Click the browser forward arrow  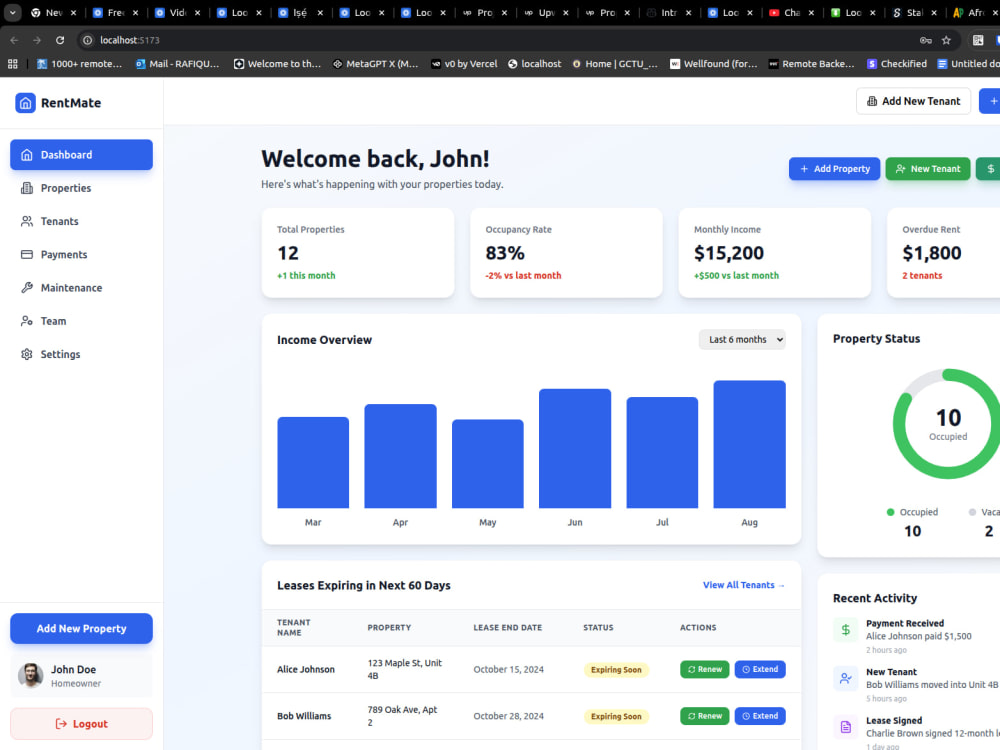37,40
